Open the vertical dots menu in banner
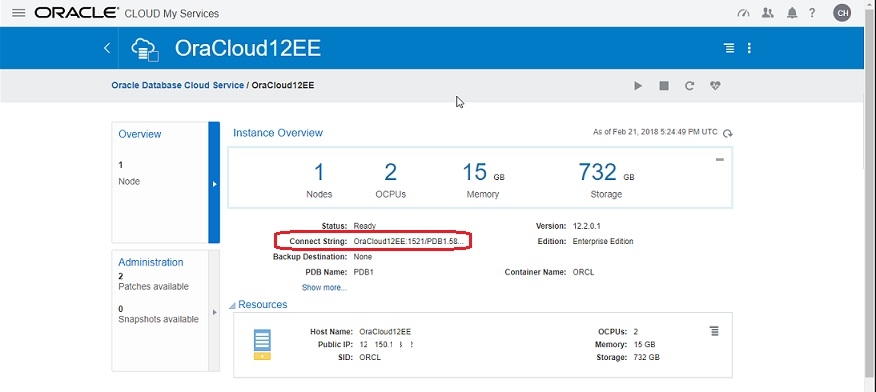876x392 pixels. click(x=749, y=48)
